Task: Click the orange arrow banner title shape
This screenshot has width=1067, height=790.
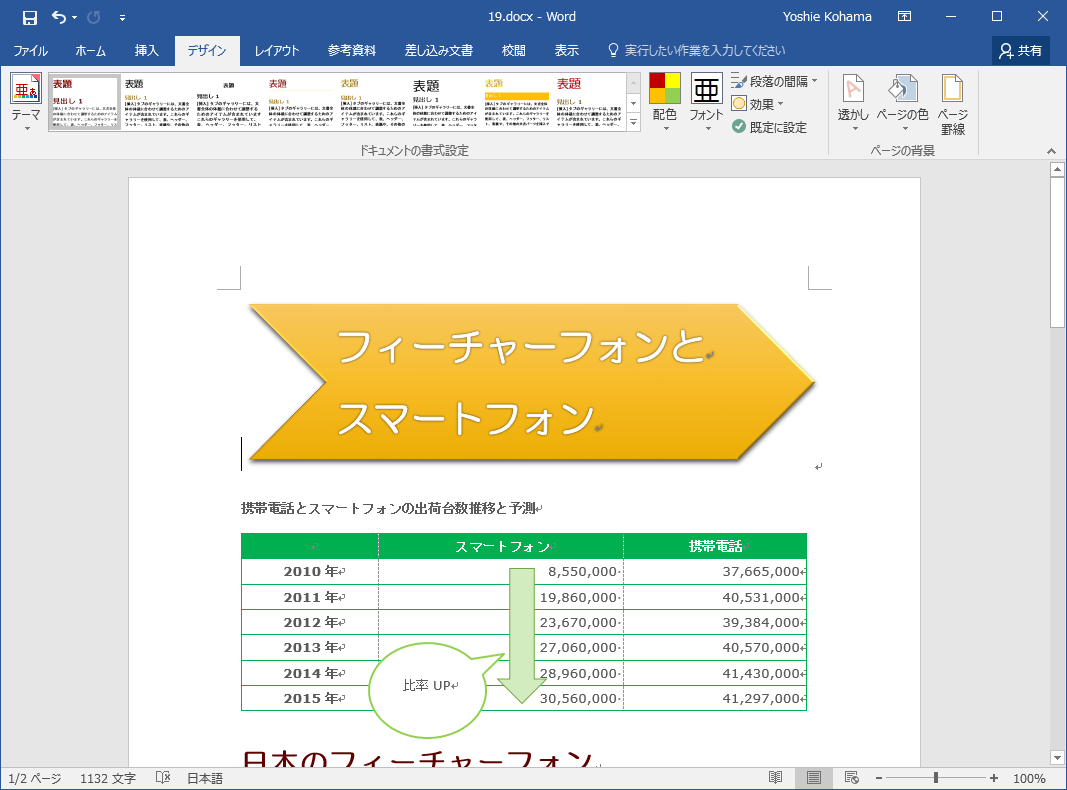Action: coord(531,382)
